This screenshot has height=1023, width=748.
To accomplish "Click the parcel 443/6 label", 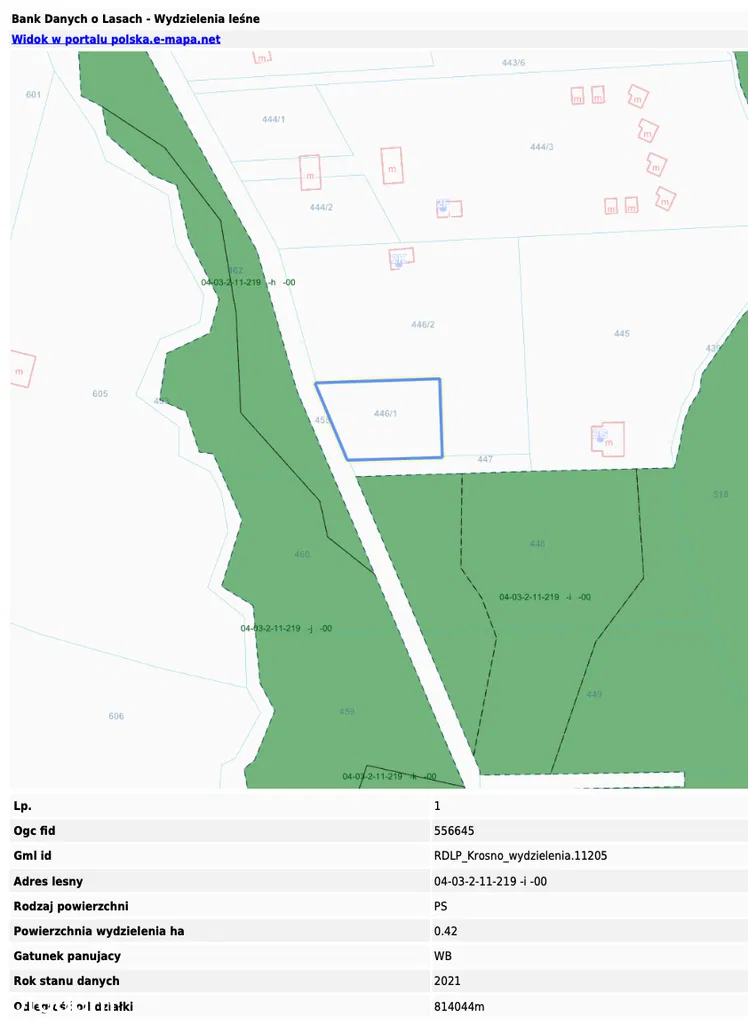I will pyautogui.click(x=513, y=62).
